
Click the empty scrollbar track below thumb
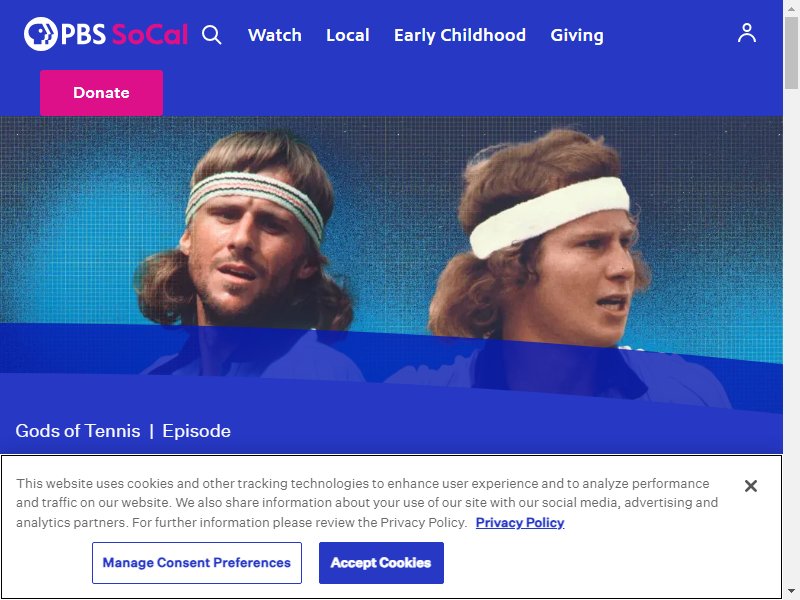[x=791, y=337]
